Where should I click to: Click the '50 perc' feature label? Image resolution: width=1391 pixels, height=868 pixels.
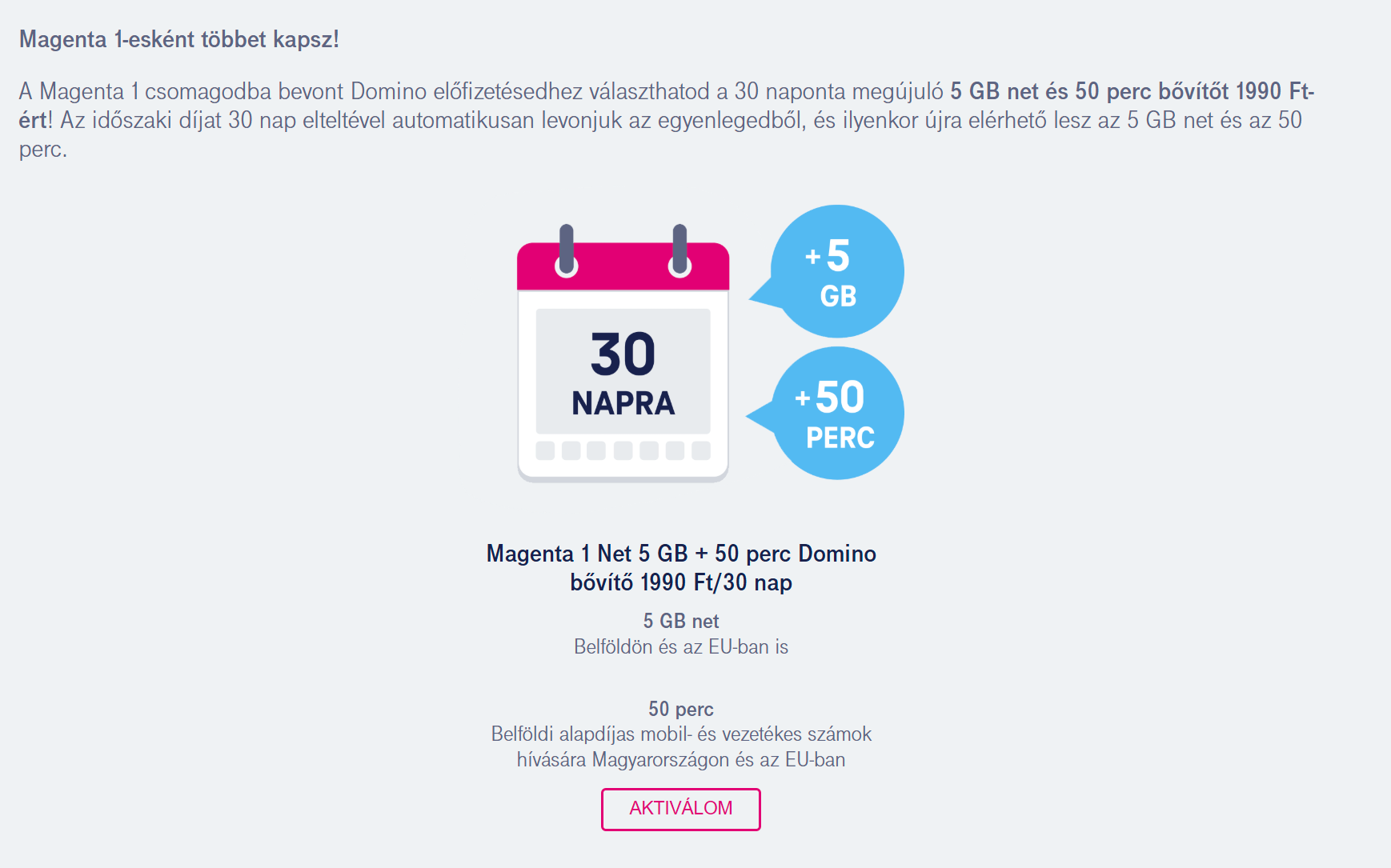click(681, 710)
